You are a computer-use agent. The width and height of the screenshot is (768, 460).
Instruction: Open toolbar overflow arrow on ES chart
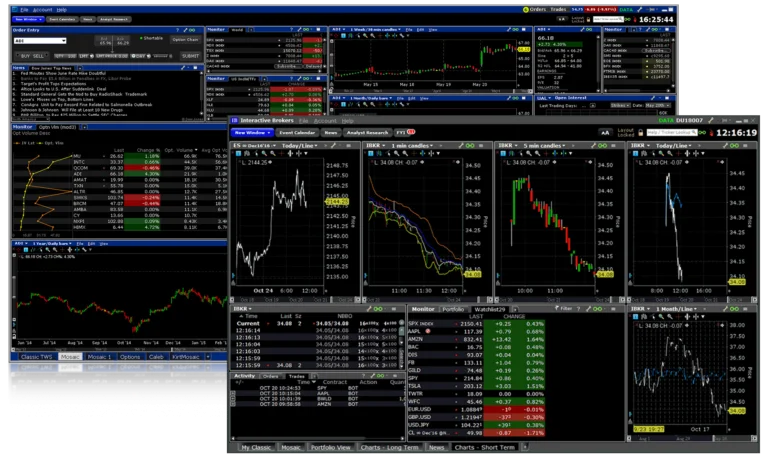[306, 153]
